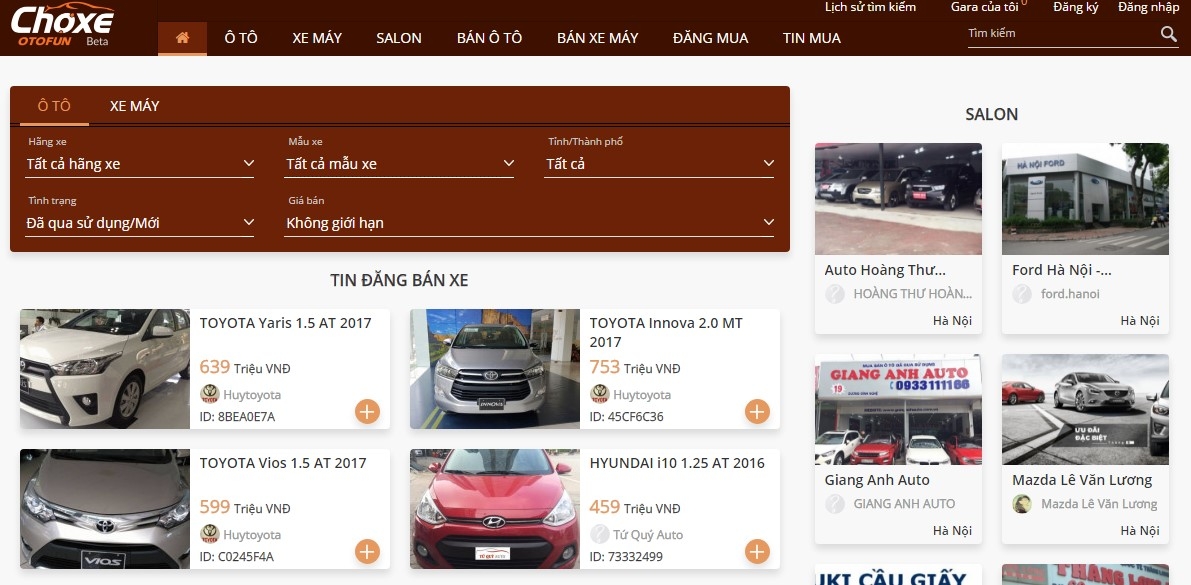Viewport: 1191px width, 585px height.
Task: Click the 459 Triệu VNĐ price
Action: pyautogui.click(x=635, y=507)
